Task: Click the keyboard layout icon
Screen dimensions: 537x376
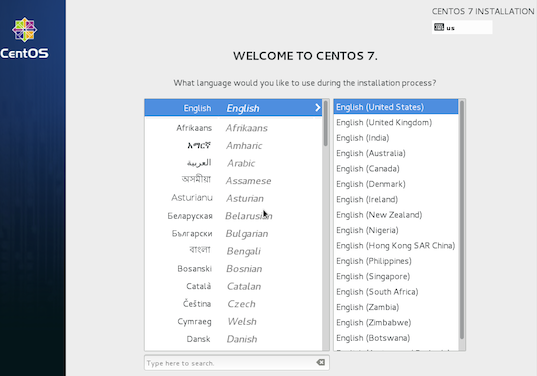Action: (439, 27)
